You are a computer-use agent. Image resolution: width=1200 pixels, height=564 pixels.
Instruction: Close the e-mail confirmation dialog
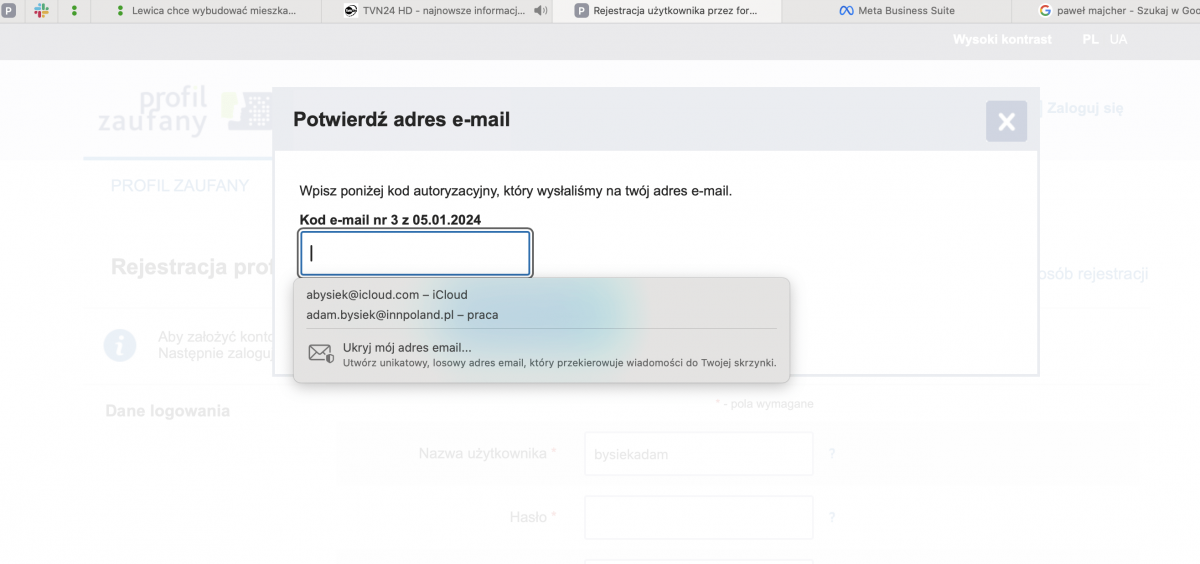(x=1006, y=122)
